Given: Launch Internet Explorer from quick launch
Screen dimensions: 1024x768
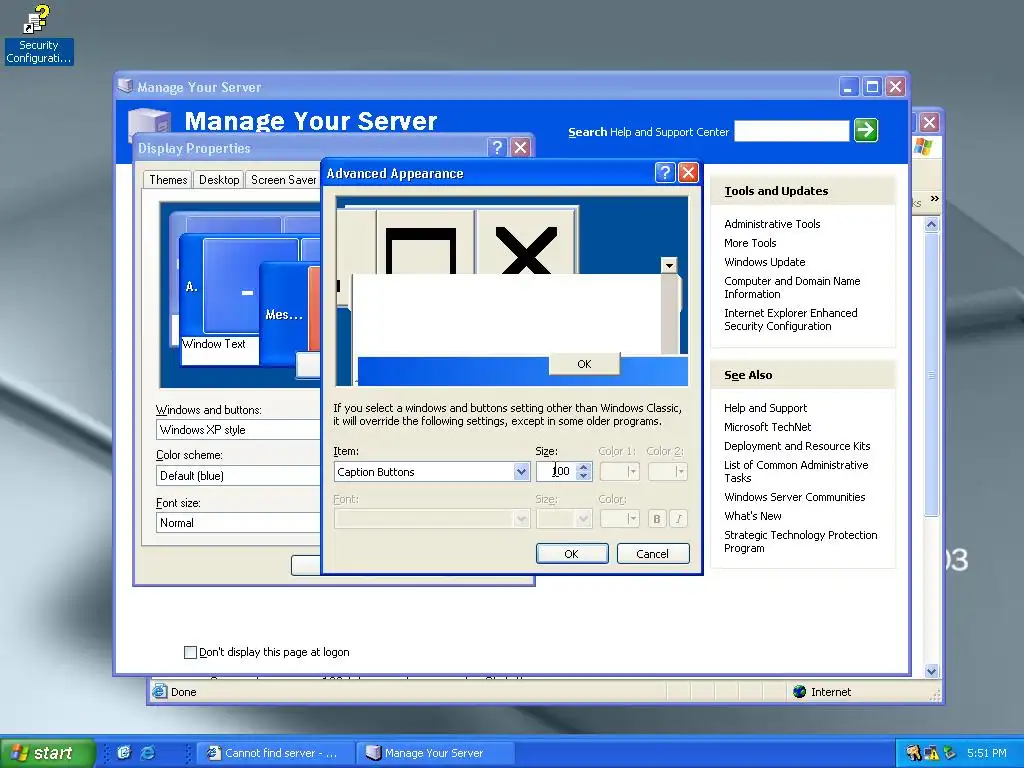Looking at the screenshot, I should click(148, 752).
